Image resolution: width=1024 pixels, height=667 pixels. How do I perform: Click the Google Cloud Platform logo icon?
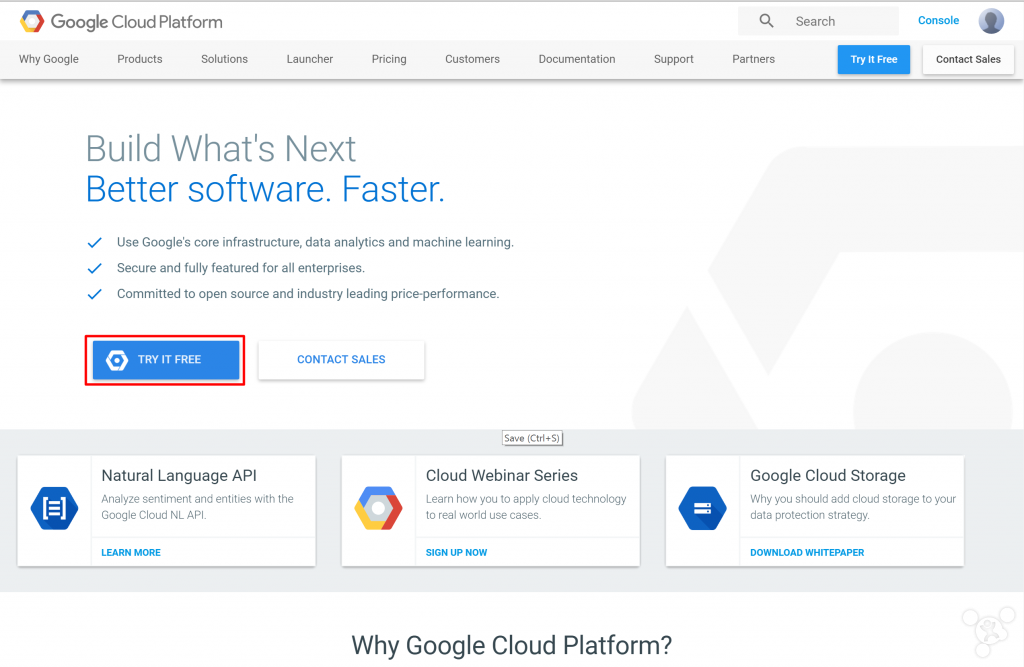pyautogui.click(x=32, y=22)
